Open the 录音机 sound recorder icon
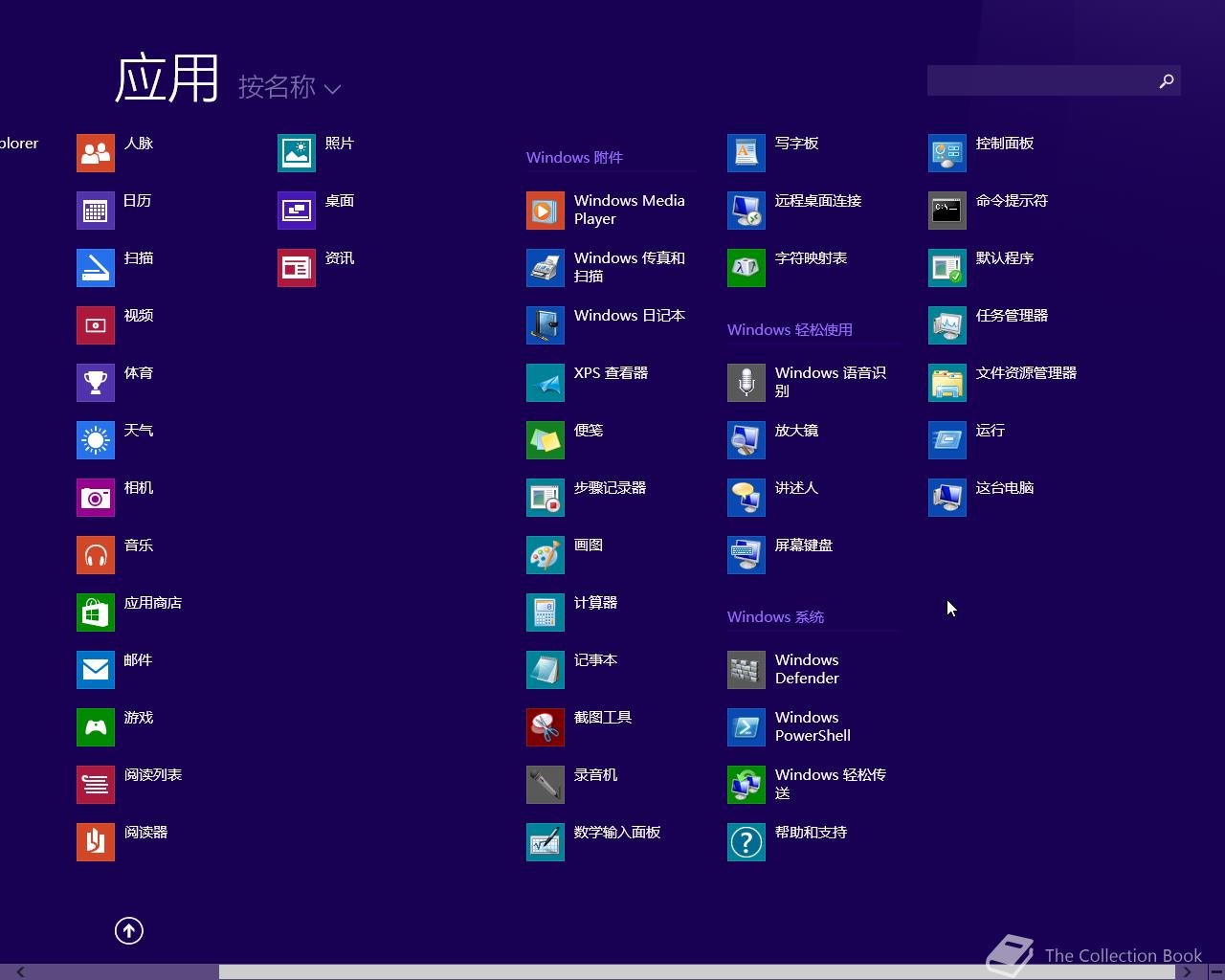The width and height of the screenshot is (1225, 980). pos(546,785)
